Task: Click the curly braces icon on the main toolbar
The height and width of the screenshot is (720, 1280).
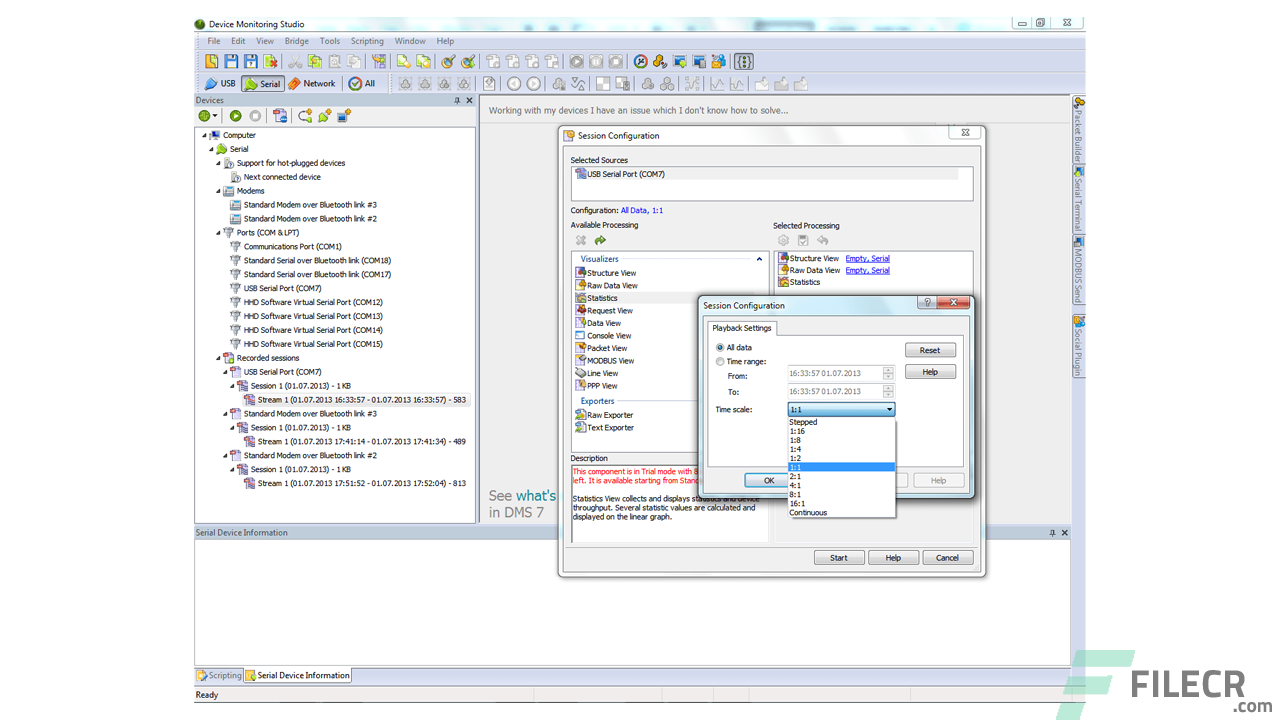Action: (x=744, y=62)
